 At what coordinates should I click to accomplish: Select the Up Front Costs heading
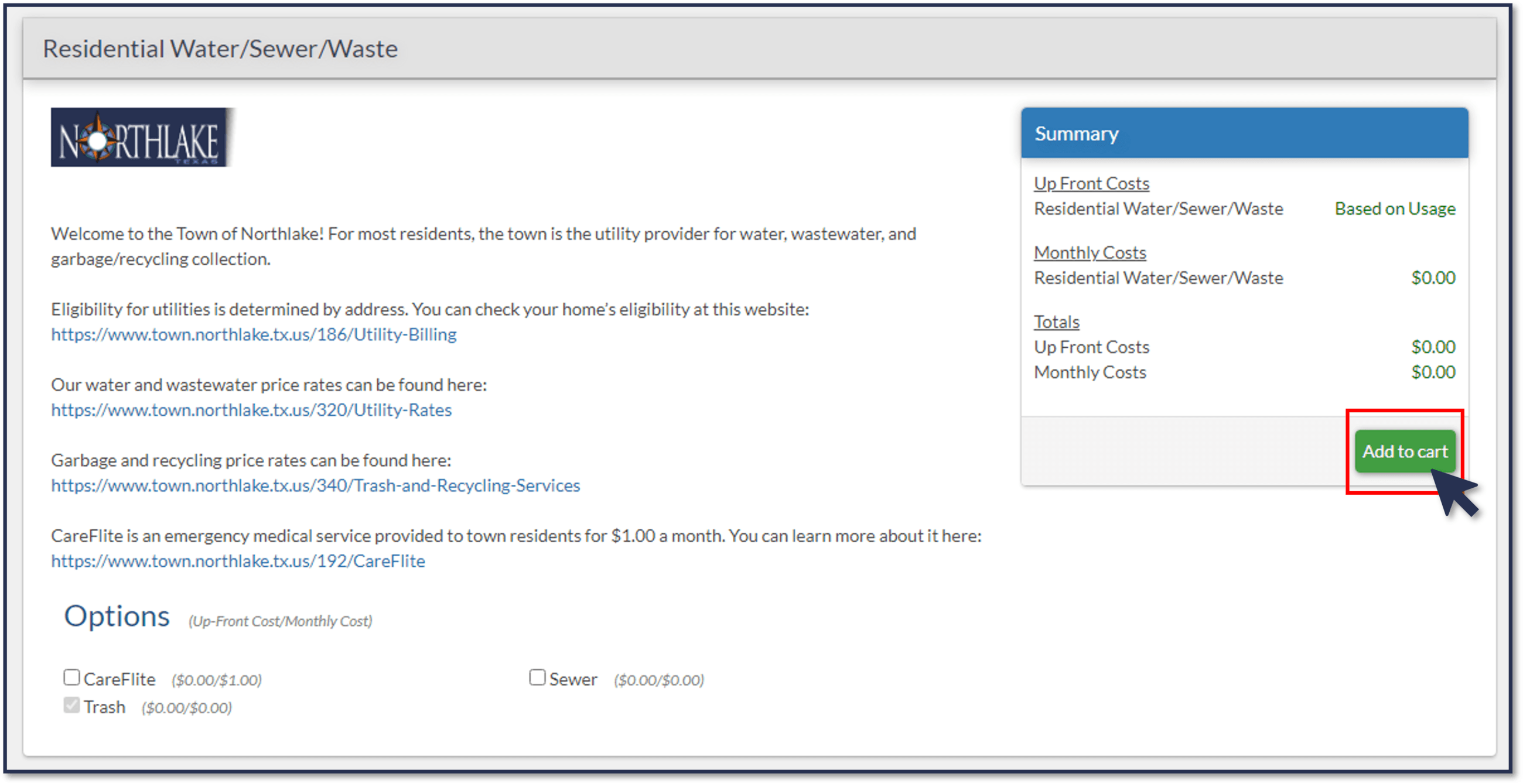tap(1091, 184)
